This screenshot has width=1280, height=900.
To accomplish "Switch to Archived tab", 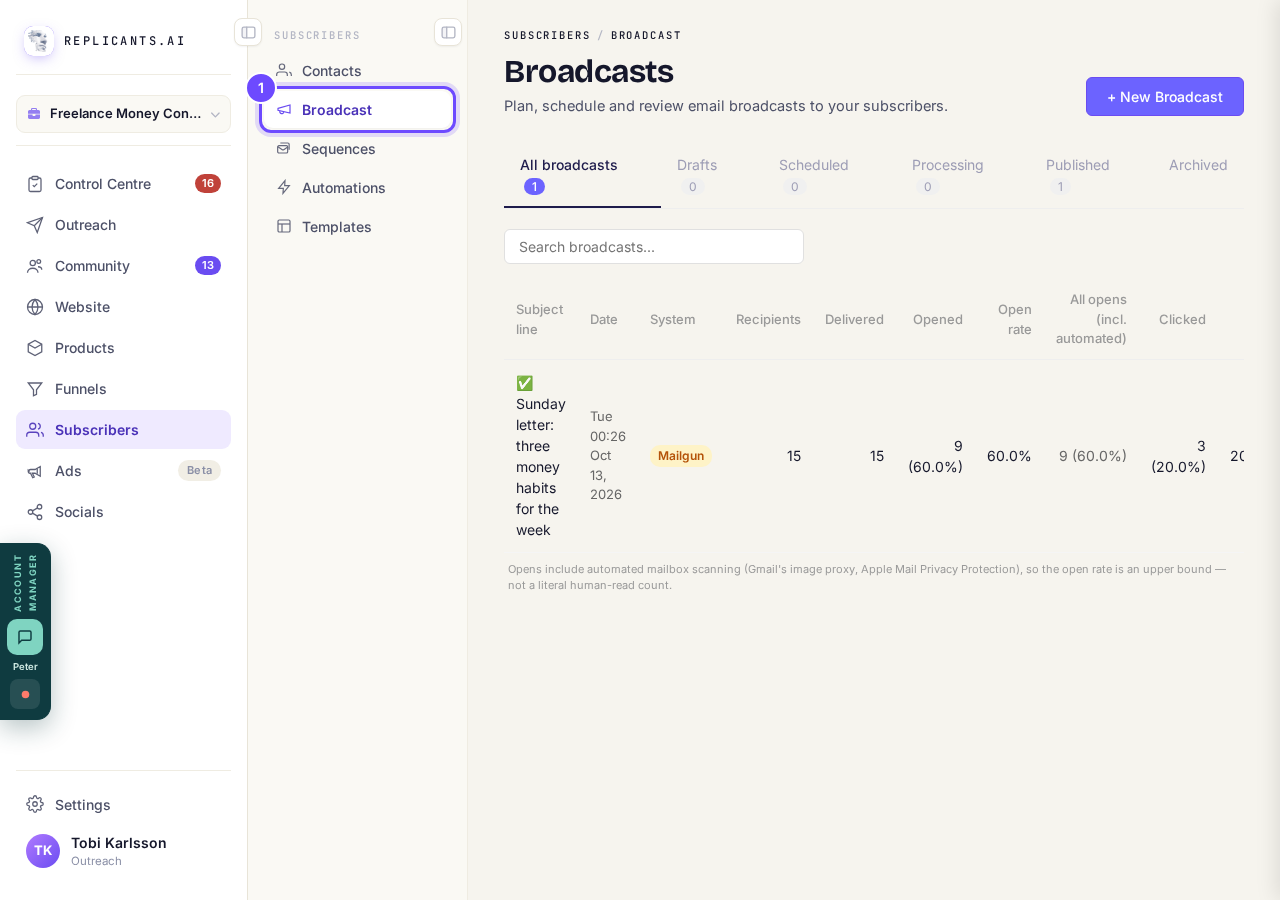I will click(x=1198, y=165).
